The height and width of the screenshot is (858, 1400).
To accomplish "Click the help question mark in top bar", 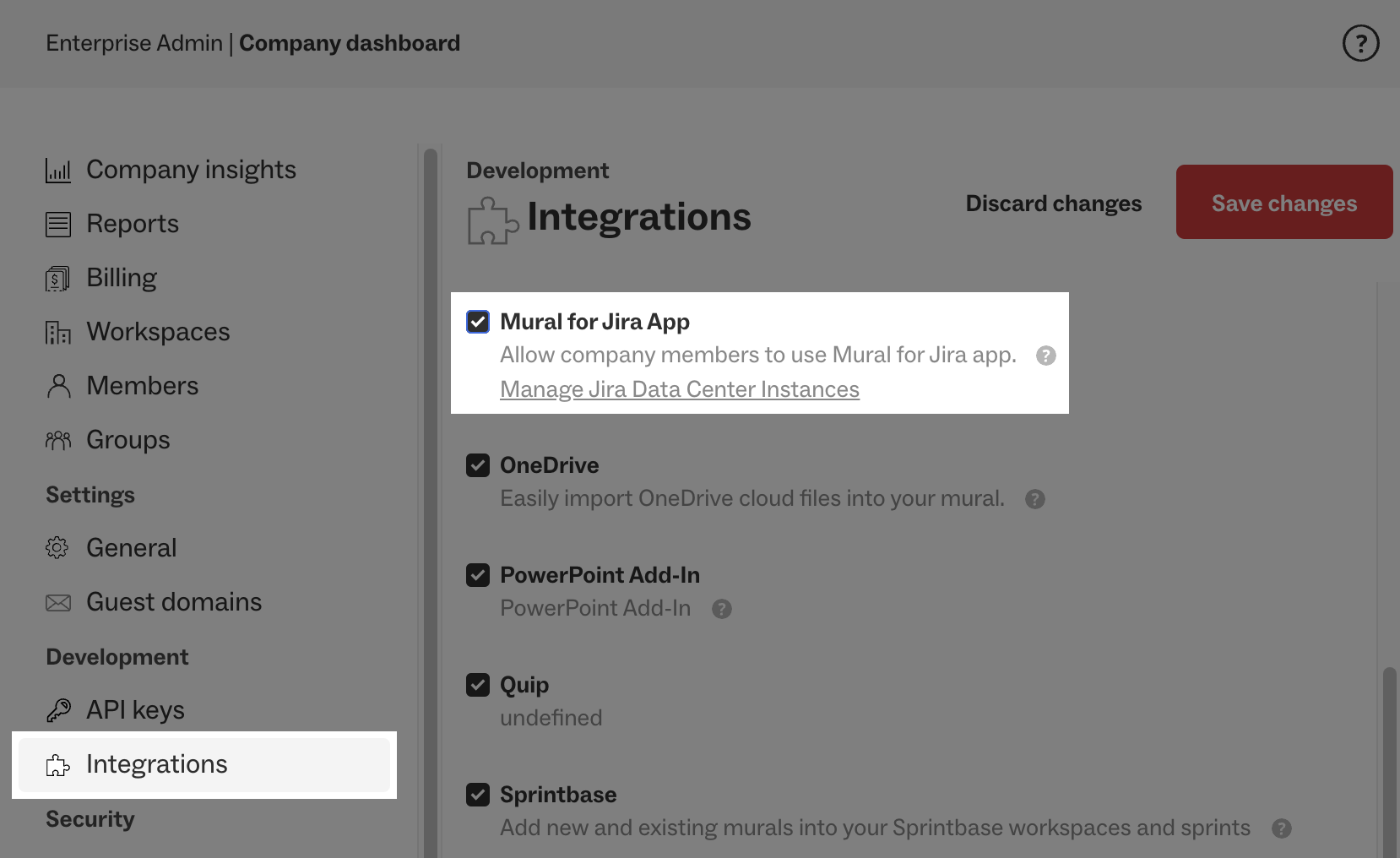I will [1360, 43].
